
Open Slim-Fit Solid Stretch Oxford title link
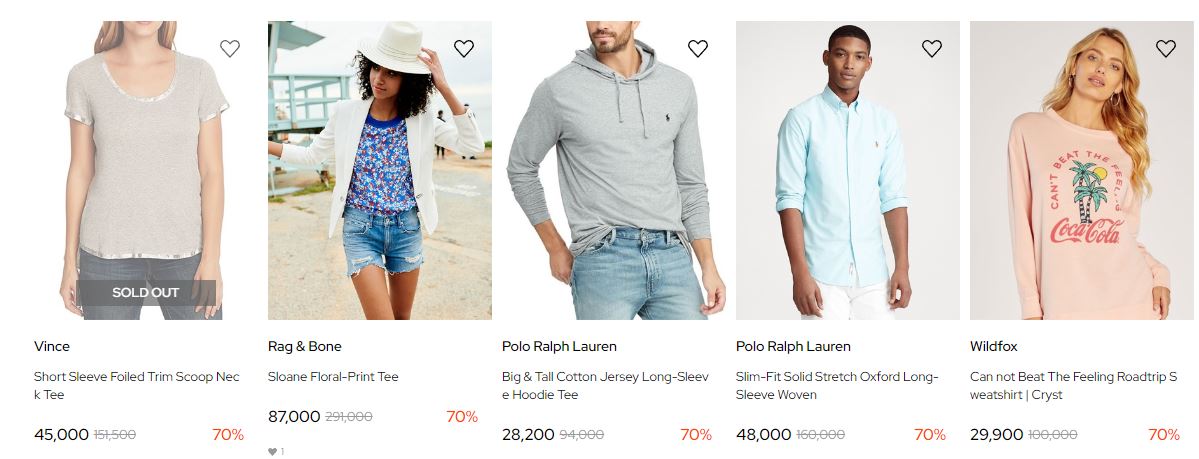coord(837,386)
